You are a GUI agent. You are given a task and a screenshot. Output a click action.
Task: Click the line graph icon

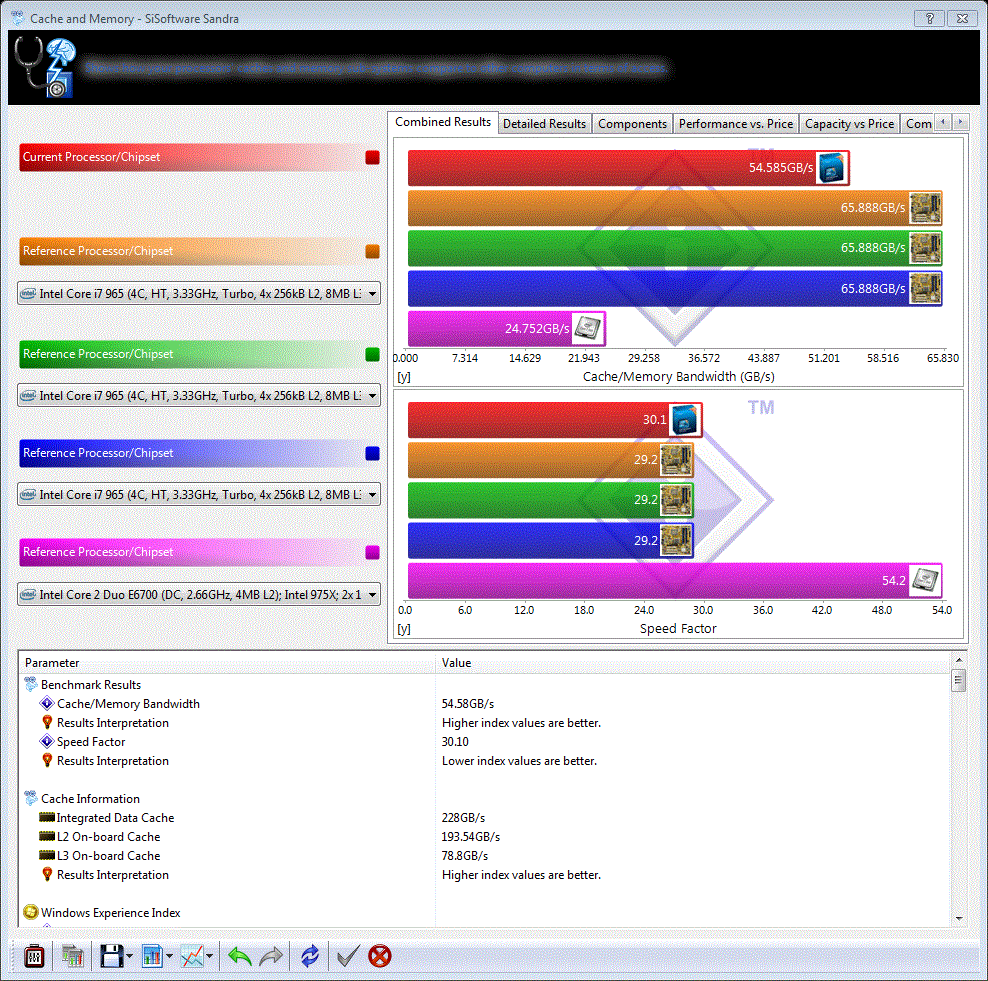[x=192, y=956]
